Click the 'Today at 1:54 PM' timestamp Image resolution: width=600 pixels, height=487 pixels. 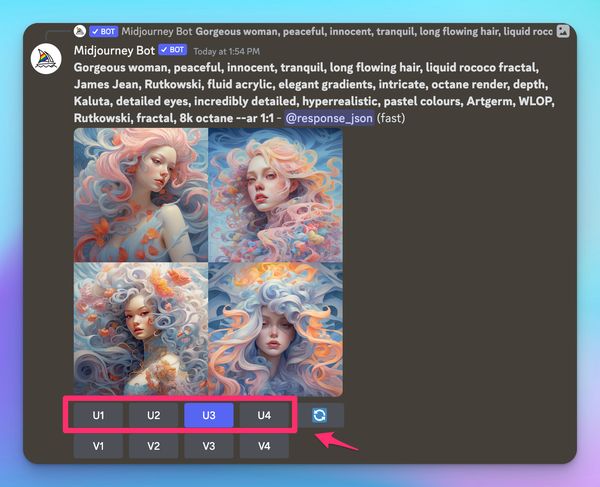coord(225,50)
